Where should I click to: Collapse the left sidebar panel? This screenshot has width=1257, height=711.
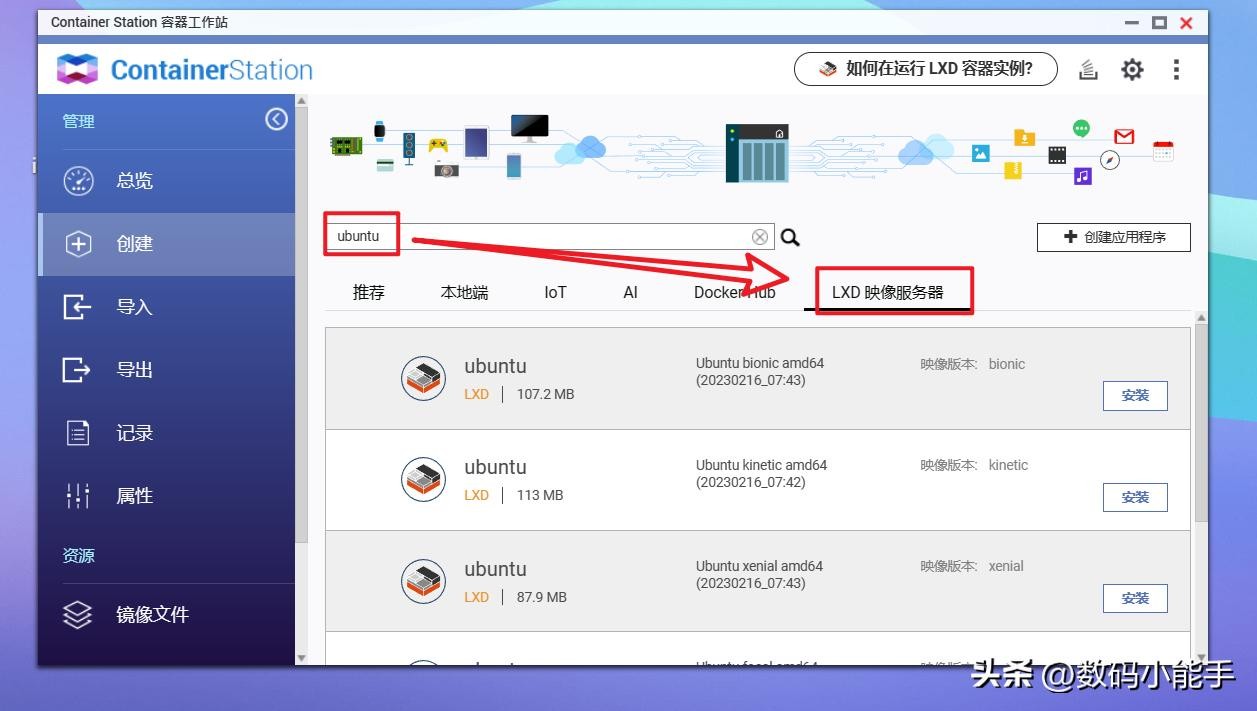[276, 120]
